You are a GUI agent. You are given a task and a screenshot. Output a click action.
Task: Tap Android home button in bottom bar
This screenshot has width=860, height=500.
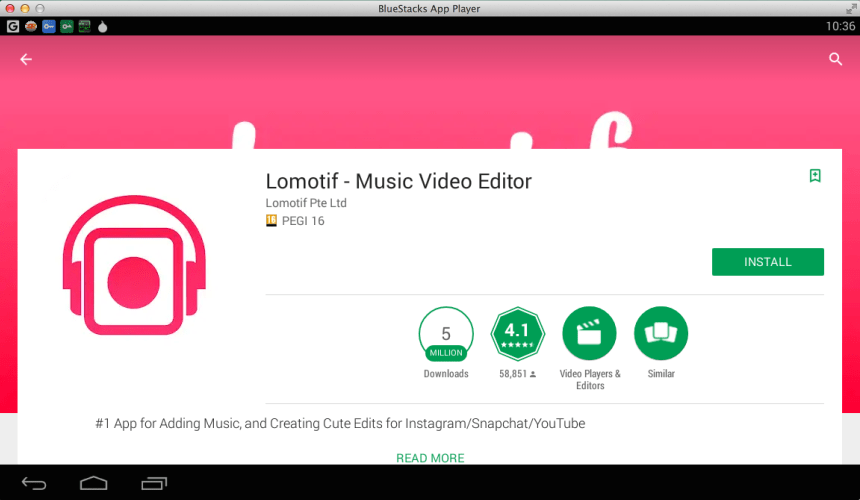pyautogui.click(x=94, y=483)
